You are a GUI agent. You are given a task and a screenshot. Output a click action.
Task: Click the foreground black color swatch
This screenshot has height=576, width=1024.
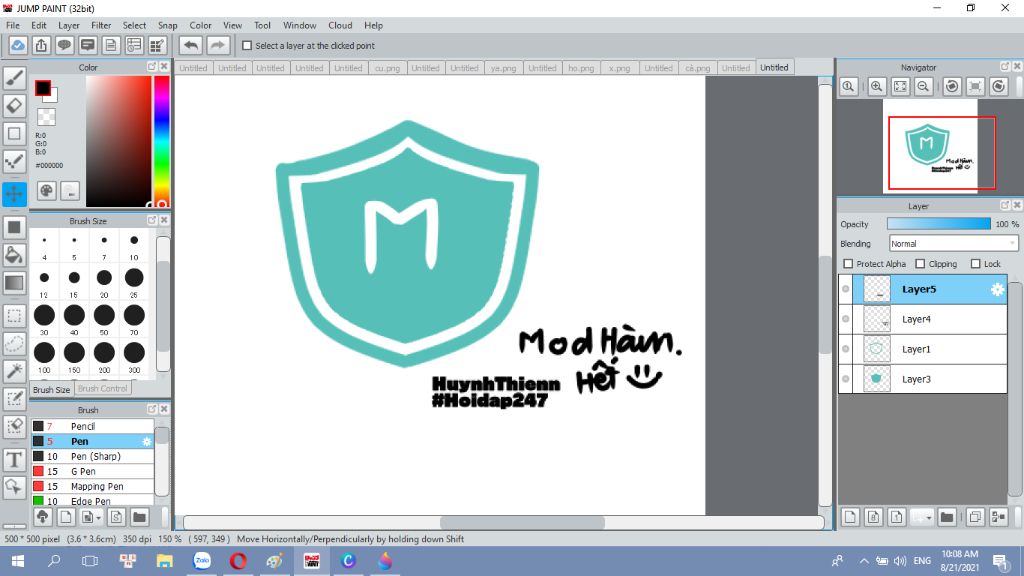(43, 88)
